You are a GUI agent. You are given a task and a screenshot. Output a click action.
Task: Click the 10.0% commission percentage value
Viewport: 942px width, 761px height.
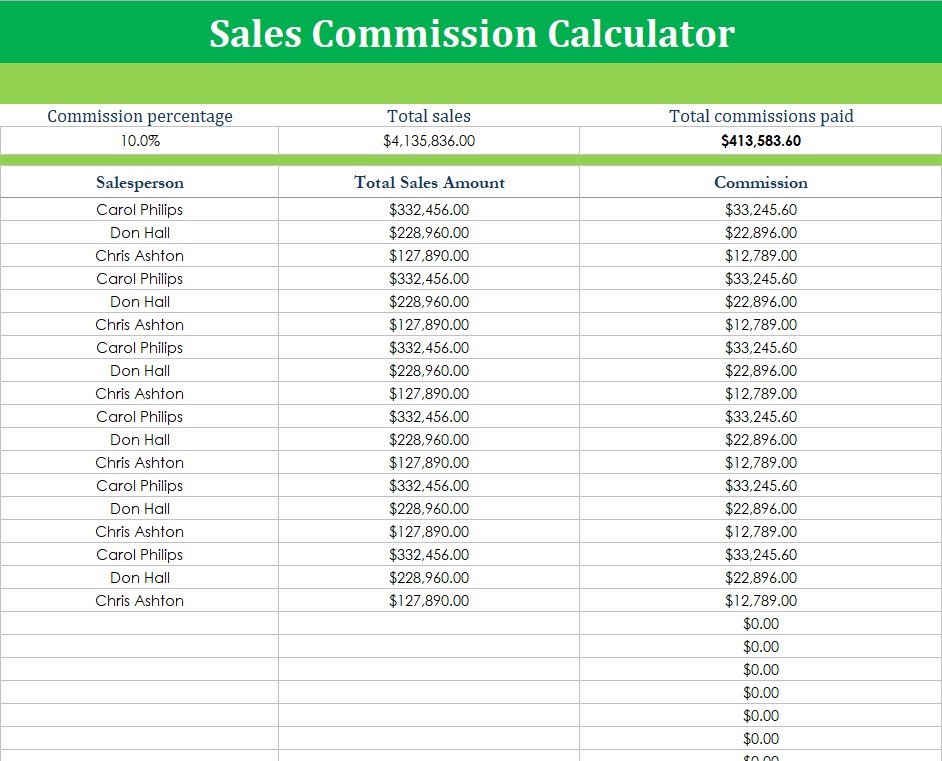139,141
